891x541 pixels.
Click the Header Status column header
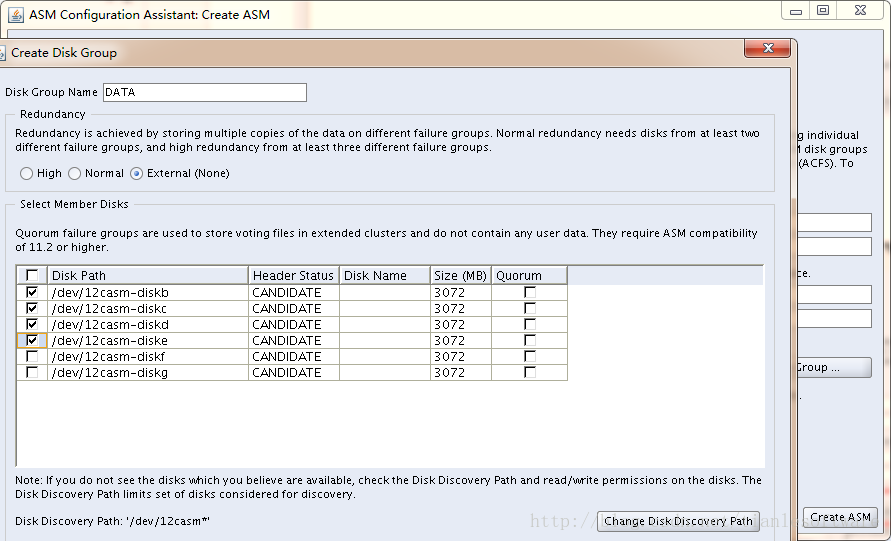pyautogui.click(x=294, y=276)
